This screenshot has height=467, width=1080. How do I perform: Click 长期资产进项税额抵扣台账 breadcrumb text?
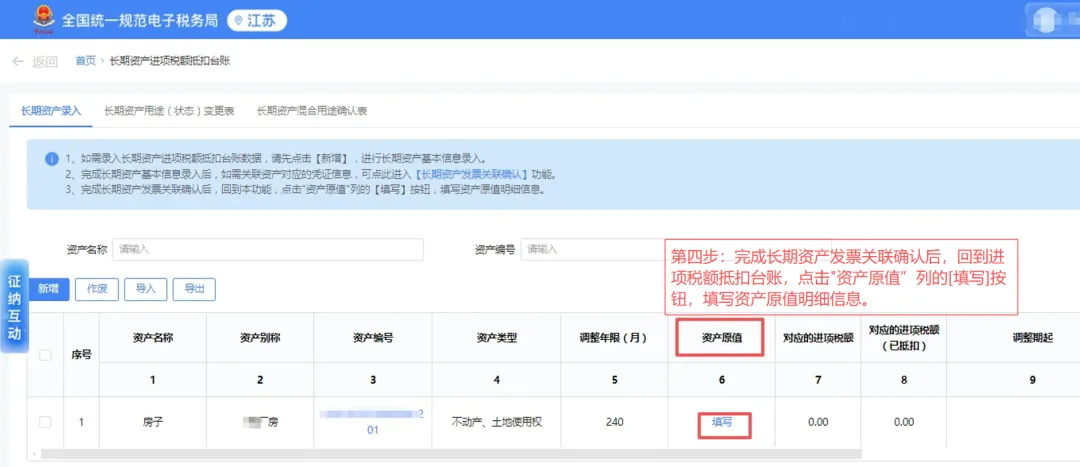point(170,61)
